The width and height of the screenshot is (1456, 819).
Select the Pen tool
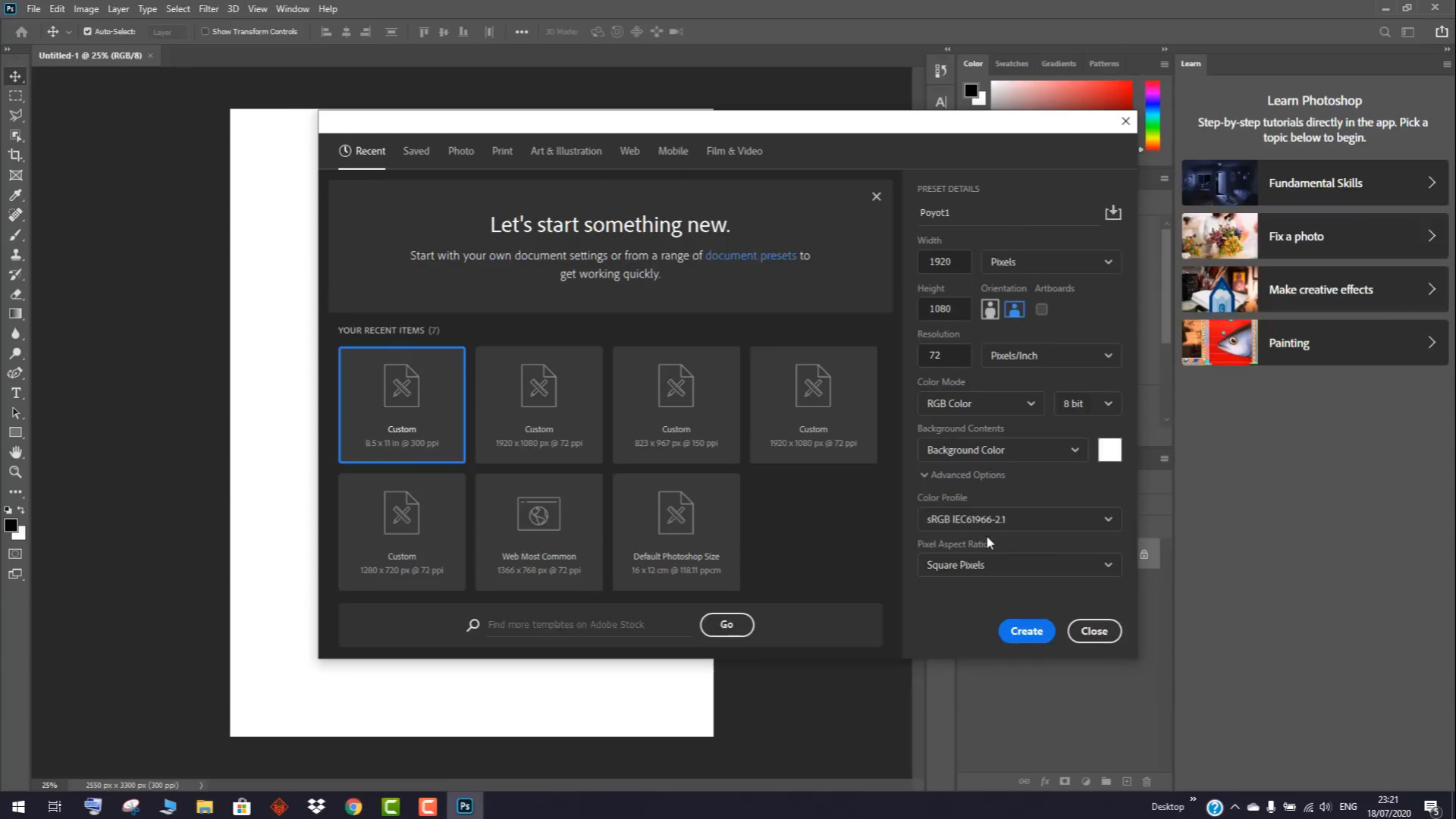point(15,373)
